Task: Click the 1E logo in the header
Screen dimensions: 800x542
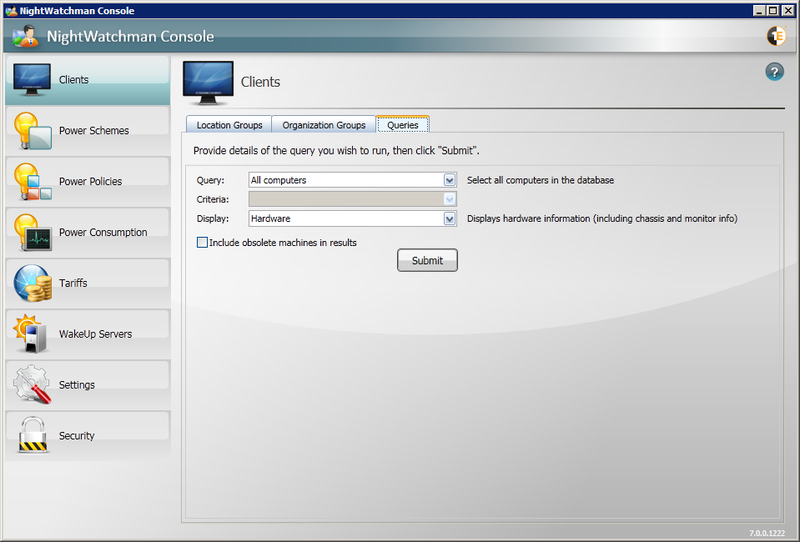Action: pos(775,37)
